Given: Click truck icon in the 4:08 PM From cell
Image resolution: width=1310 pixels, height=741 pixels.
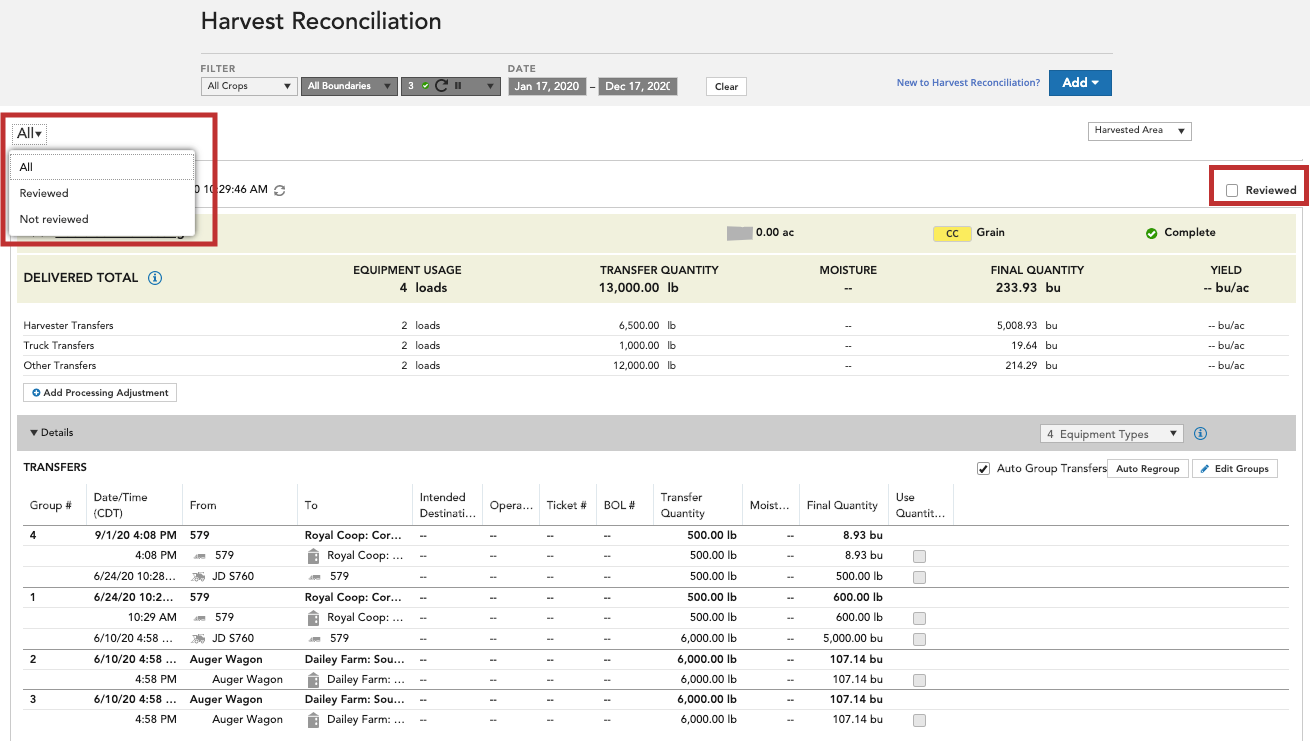Looking at the screenshot, I should tap(200, 555).
